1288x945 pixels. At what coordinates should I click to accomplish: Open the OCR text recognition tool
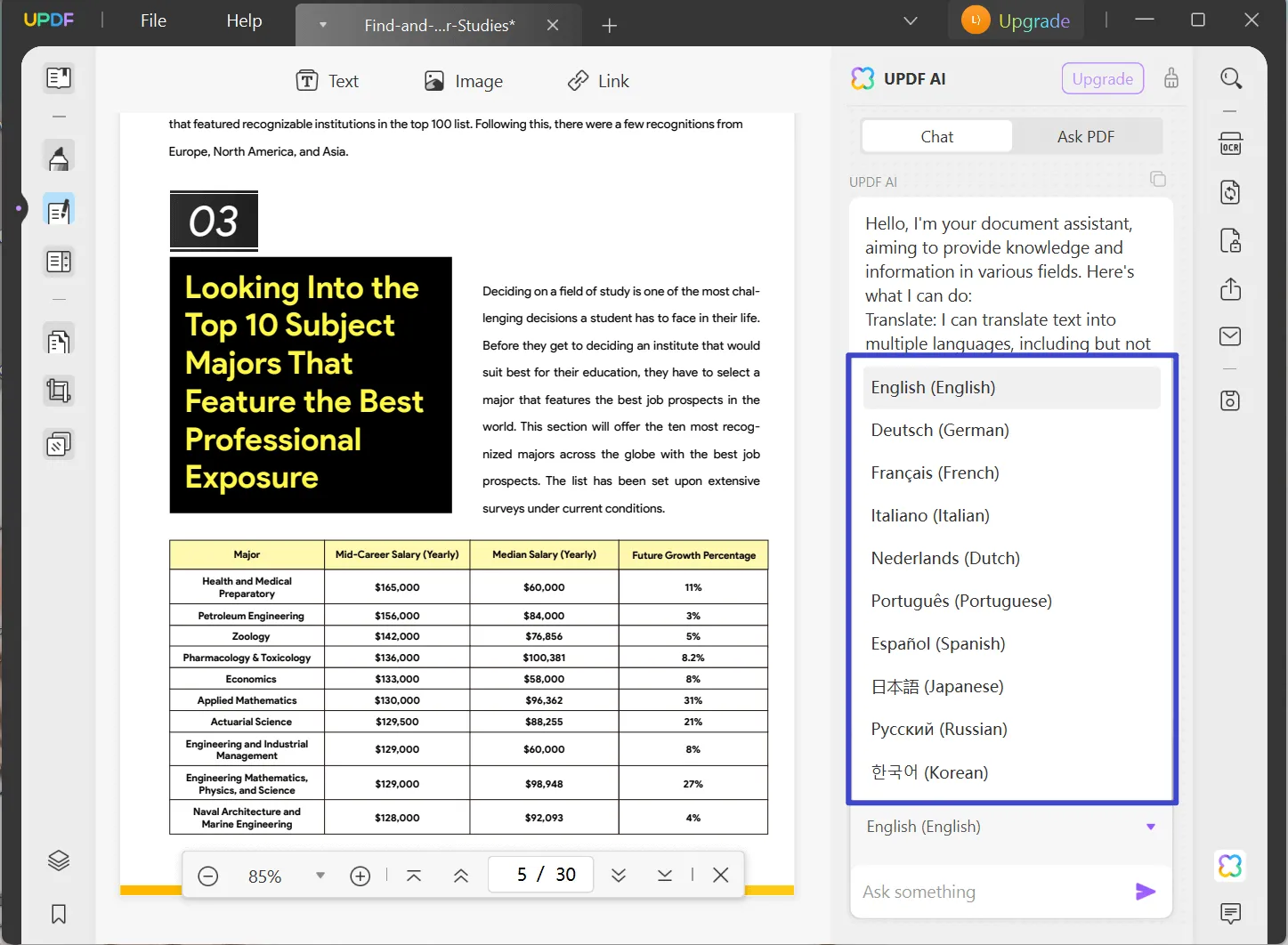(1230, 145)
